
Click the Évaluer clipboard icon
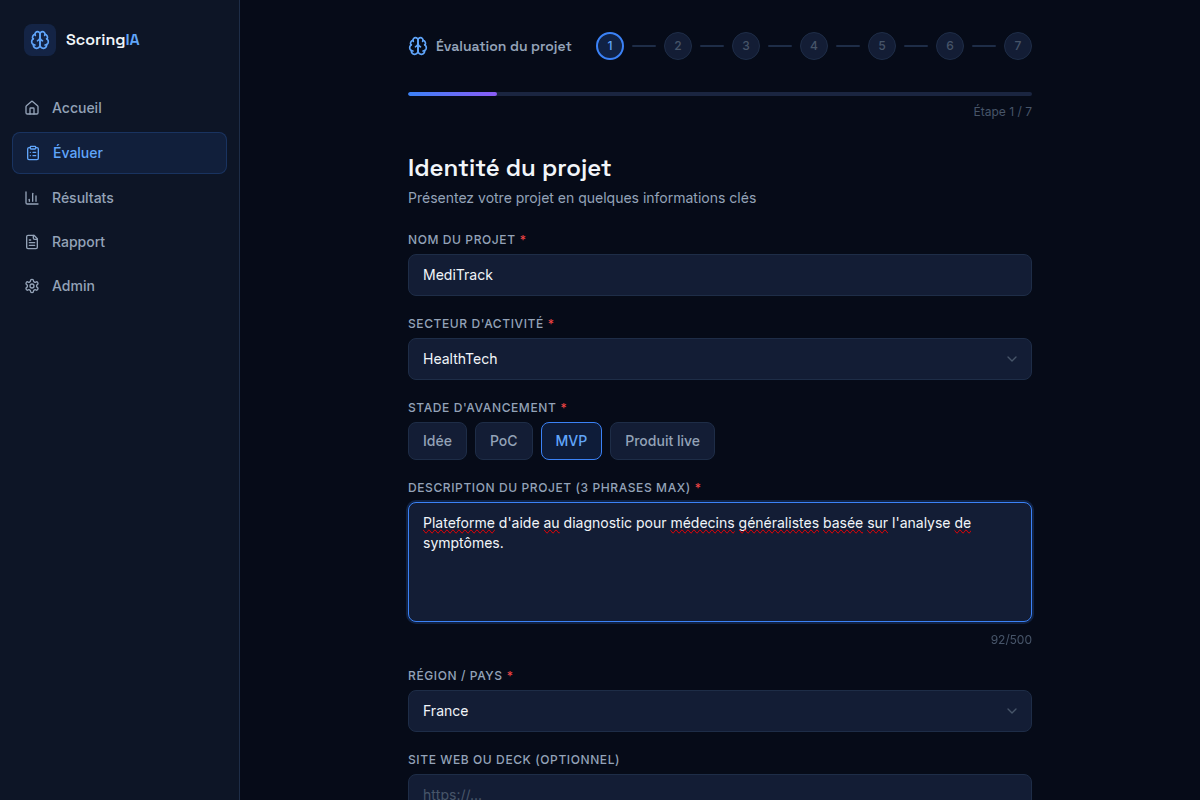click(x=33, y=153)
